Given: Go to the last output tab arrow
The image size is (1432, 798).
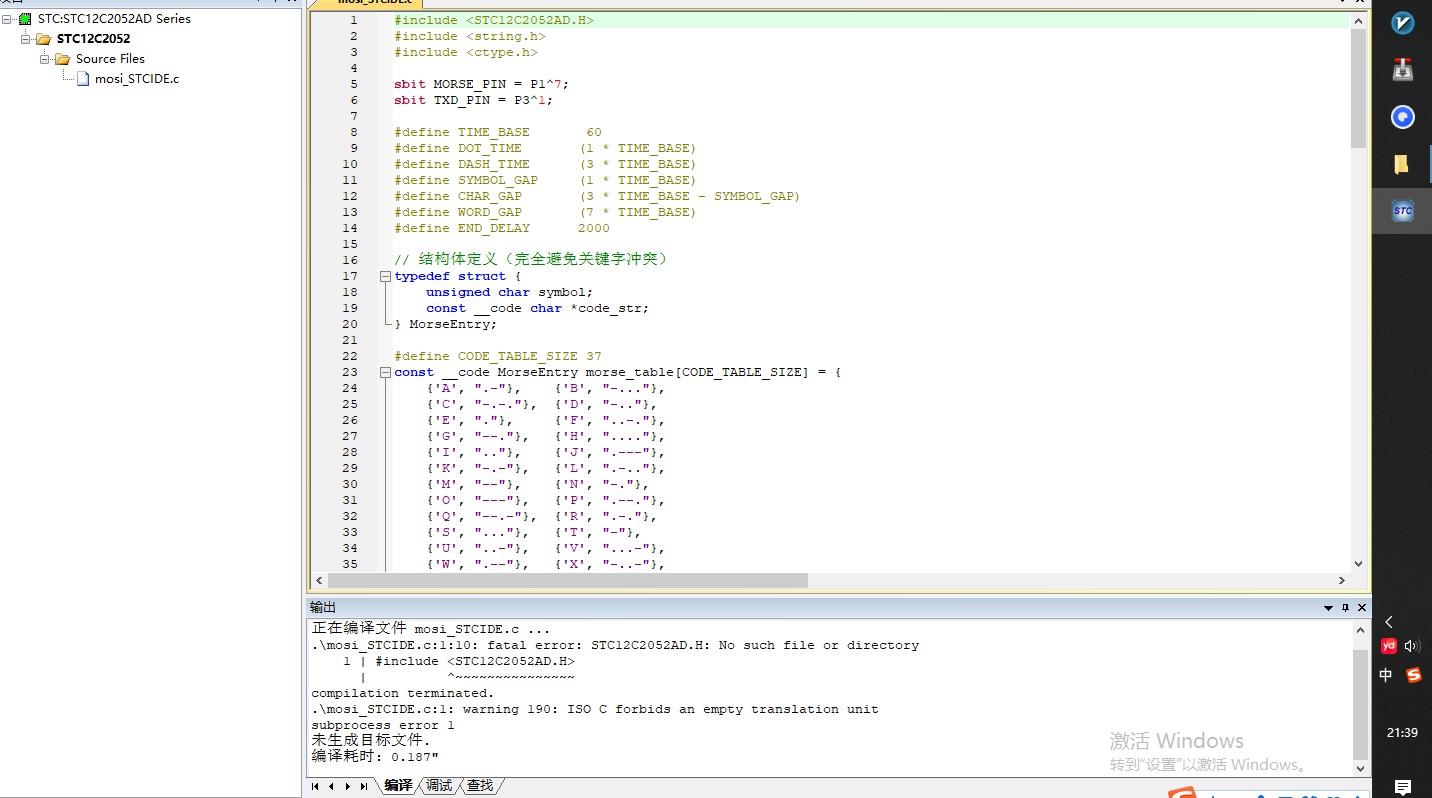Looking at the screenshot, I should (363, 787).
